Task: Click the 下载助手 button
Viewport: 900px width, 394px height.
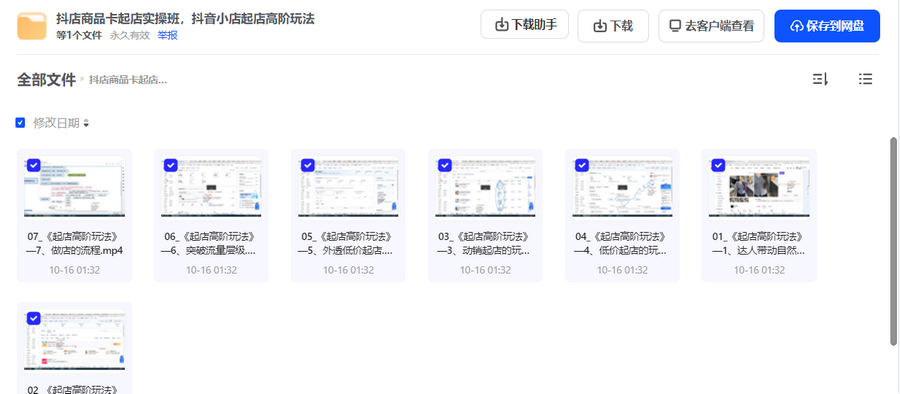Action: coord(525,25)
